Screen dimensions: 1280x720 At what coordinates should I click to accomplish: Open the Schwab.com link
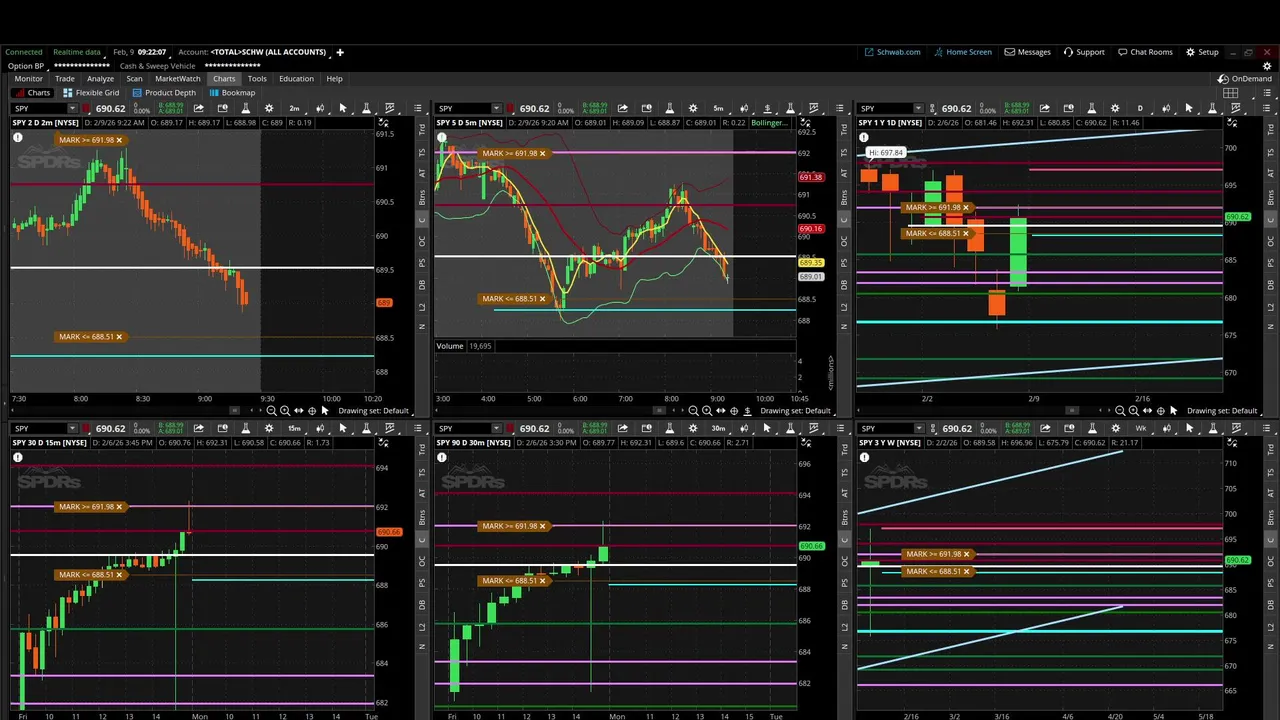[x=892, y=52]
